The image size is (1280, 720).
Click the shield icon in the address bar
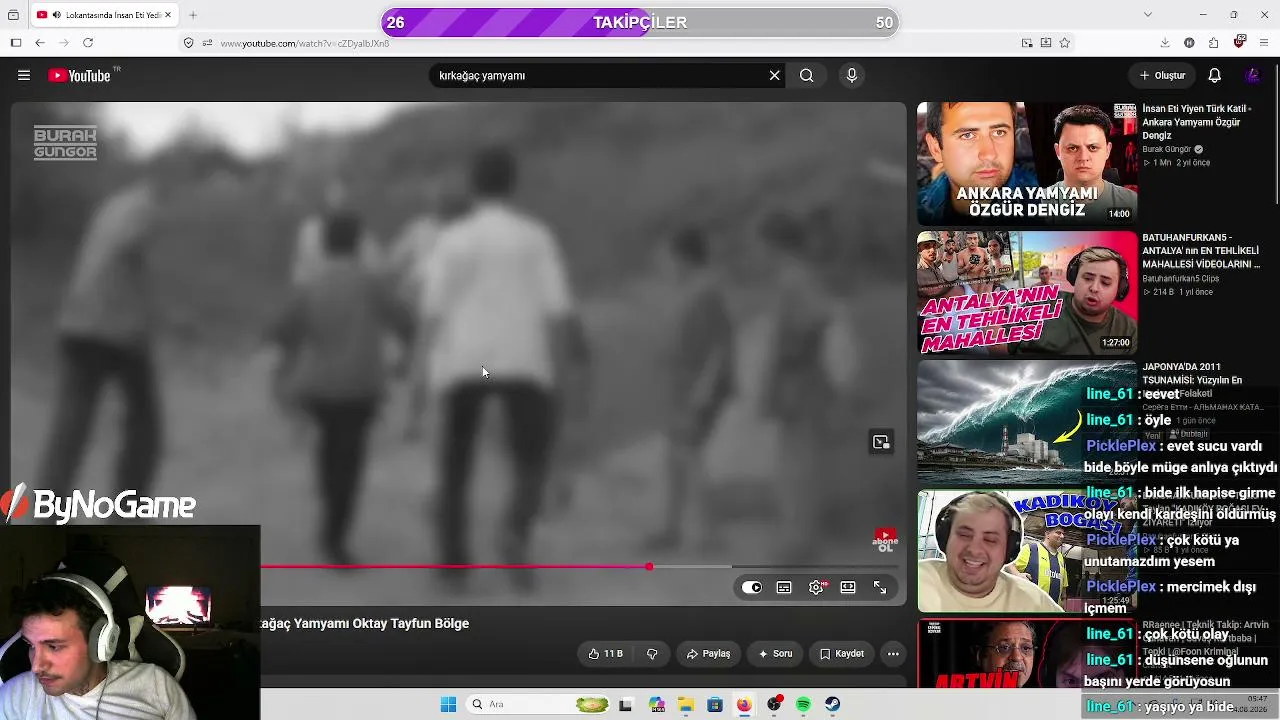[x=188, y=43]
